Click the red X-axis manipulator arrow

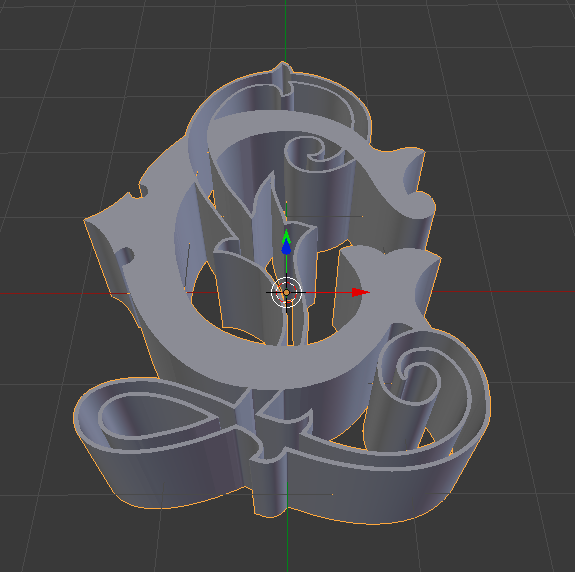pos(360,292)
